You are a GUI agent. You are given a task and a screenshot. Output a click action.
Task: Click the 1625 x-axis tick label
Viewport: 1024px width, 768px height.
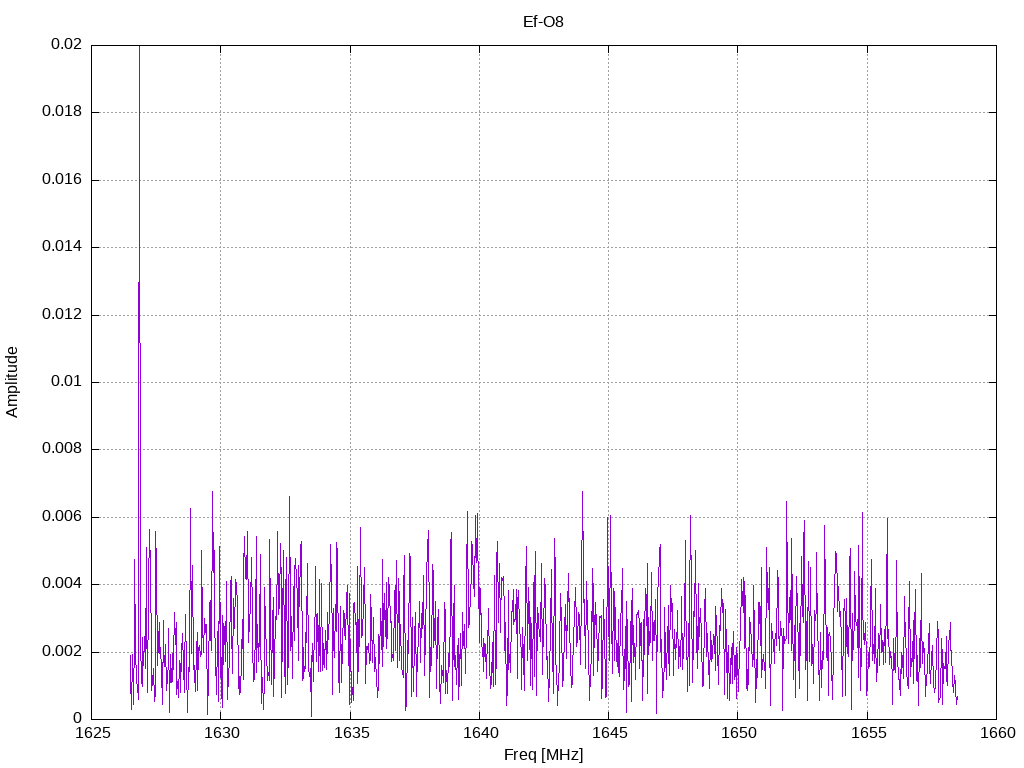point(91,734)
